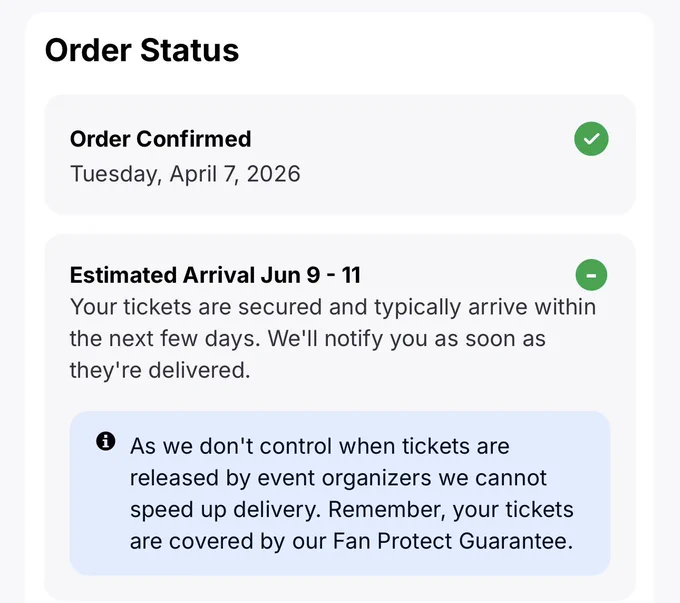
Task: Click the info icon in the blue notice
Action: click(105, 441)
